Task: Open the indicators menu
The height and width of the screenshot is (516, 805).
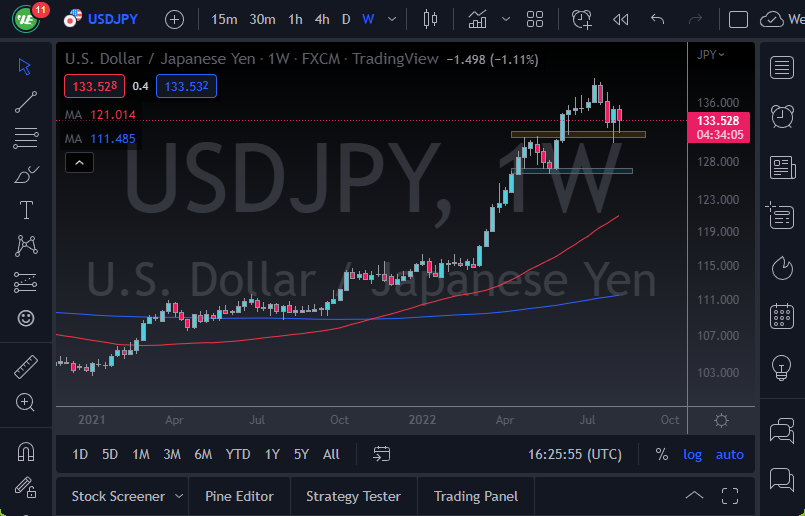Action: (x=477, y=20)
